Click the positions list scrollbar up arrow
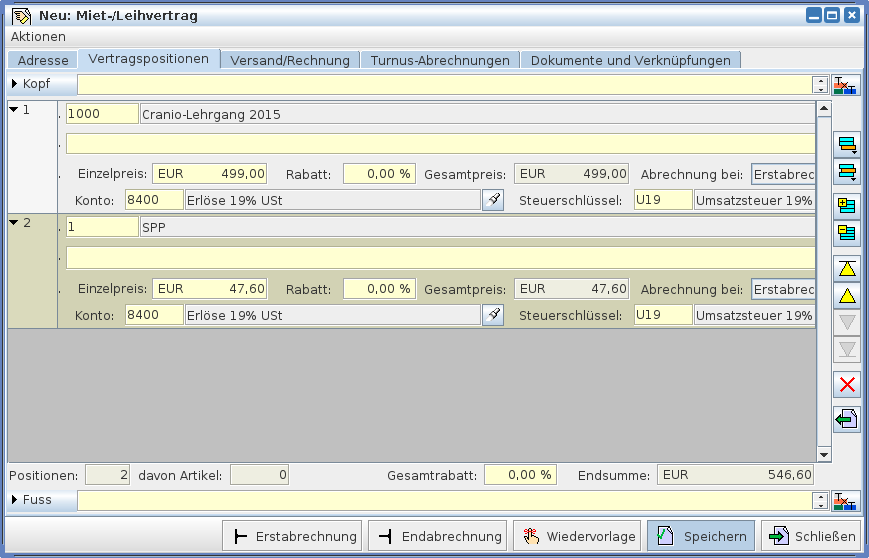The height and width of the screenshot is (558, 869). [x=824, y=108]
